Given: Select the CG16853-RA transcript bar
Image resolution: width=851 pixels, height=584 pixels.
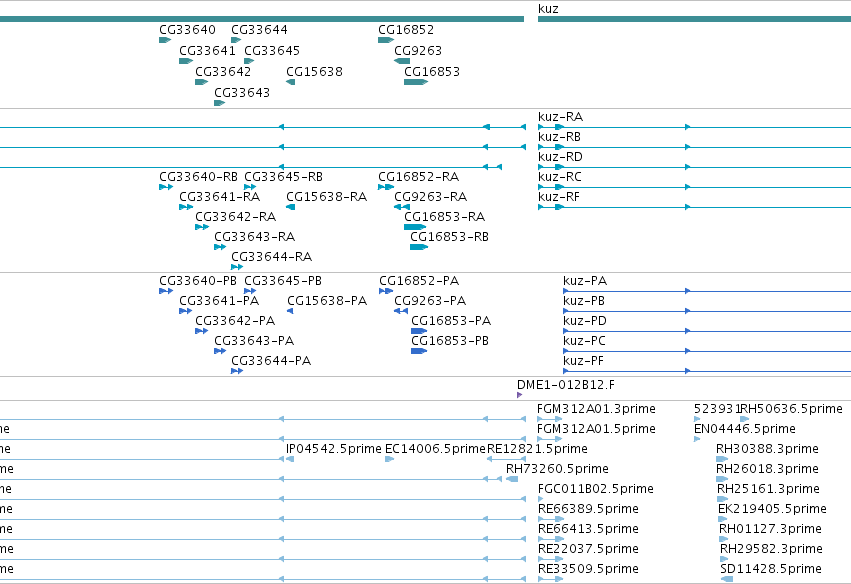Looking at the screenshot, I should pyautogui.click(x=415, y=227).
